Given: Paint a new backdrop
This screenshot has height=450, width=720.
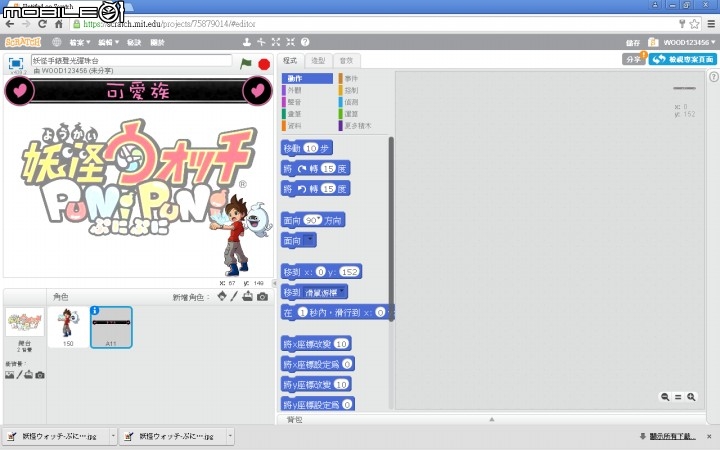Looking at the screenshot, I should pos(19,375).
